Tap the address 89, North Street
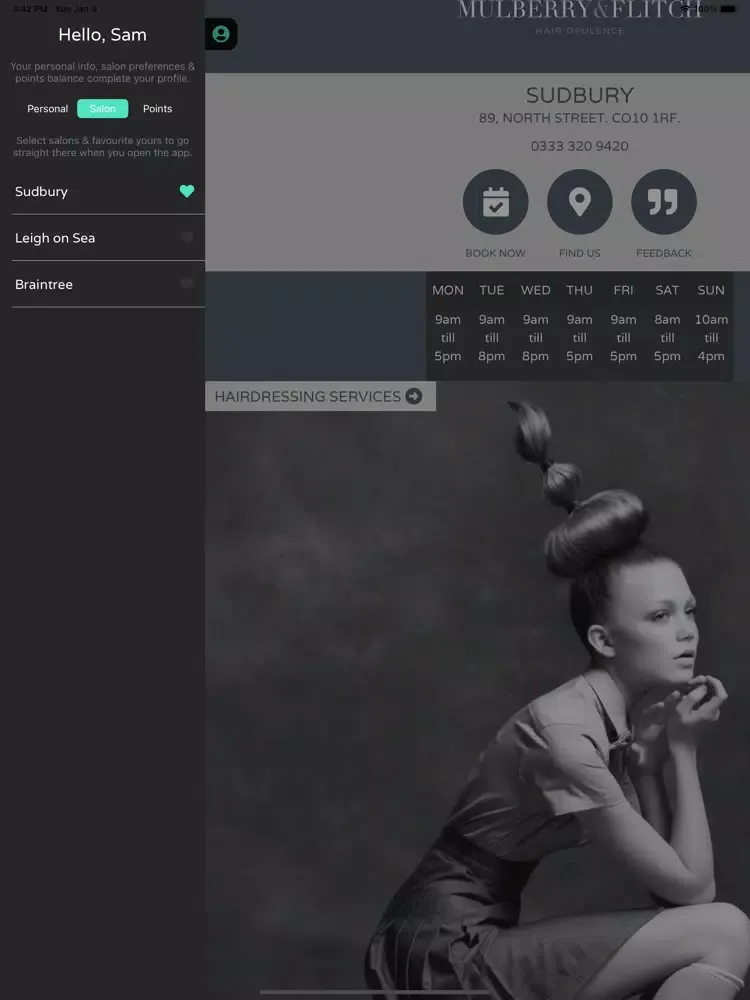 tap(580, 118)
